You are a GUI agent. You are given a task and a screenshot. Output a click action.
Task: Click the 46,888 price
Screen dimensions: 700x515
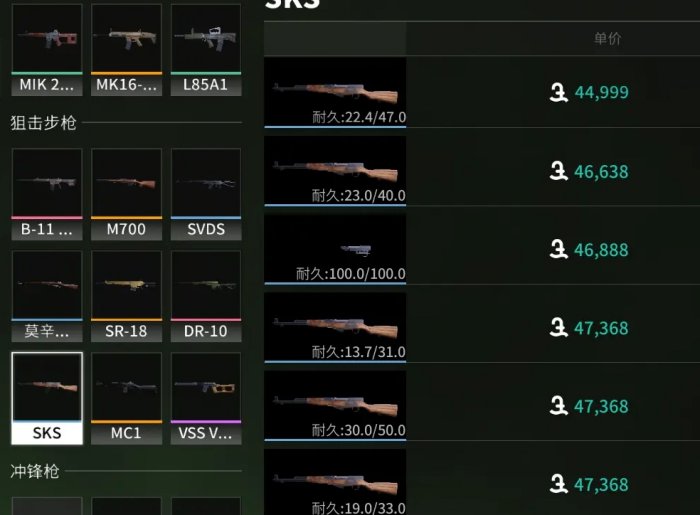[601, 250]
